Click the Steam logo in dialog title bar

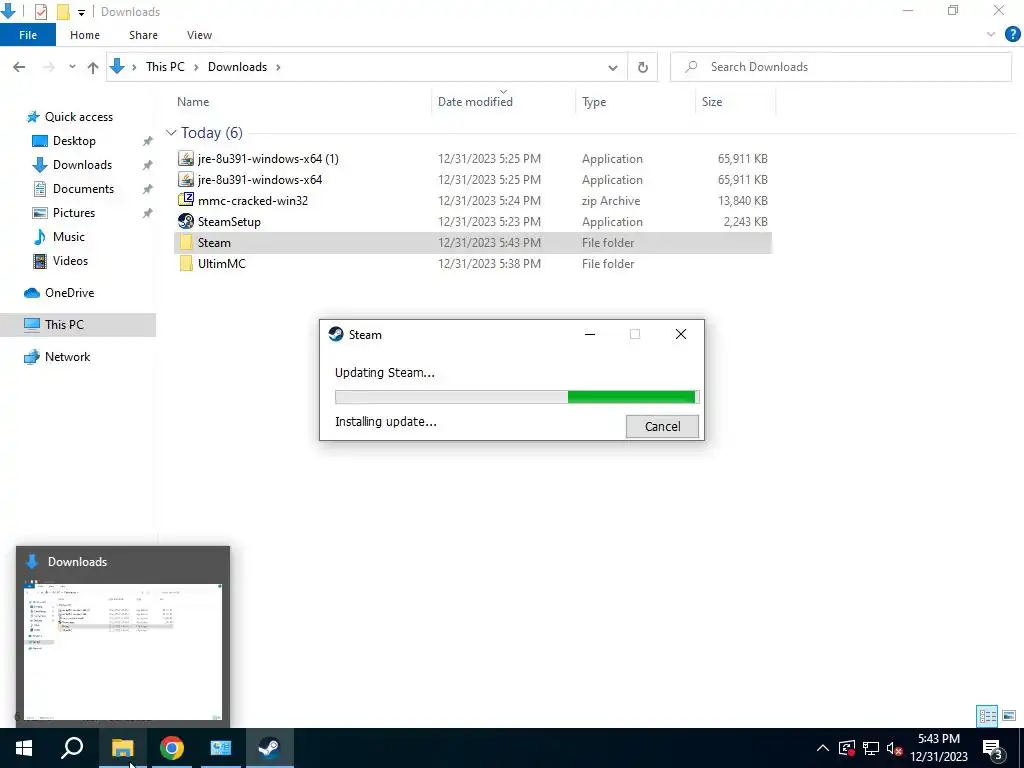336,334
